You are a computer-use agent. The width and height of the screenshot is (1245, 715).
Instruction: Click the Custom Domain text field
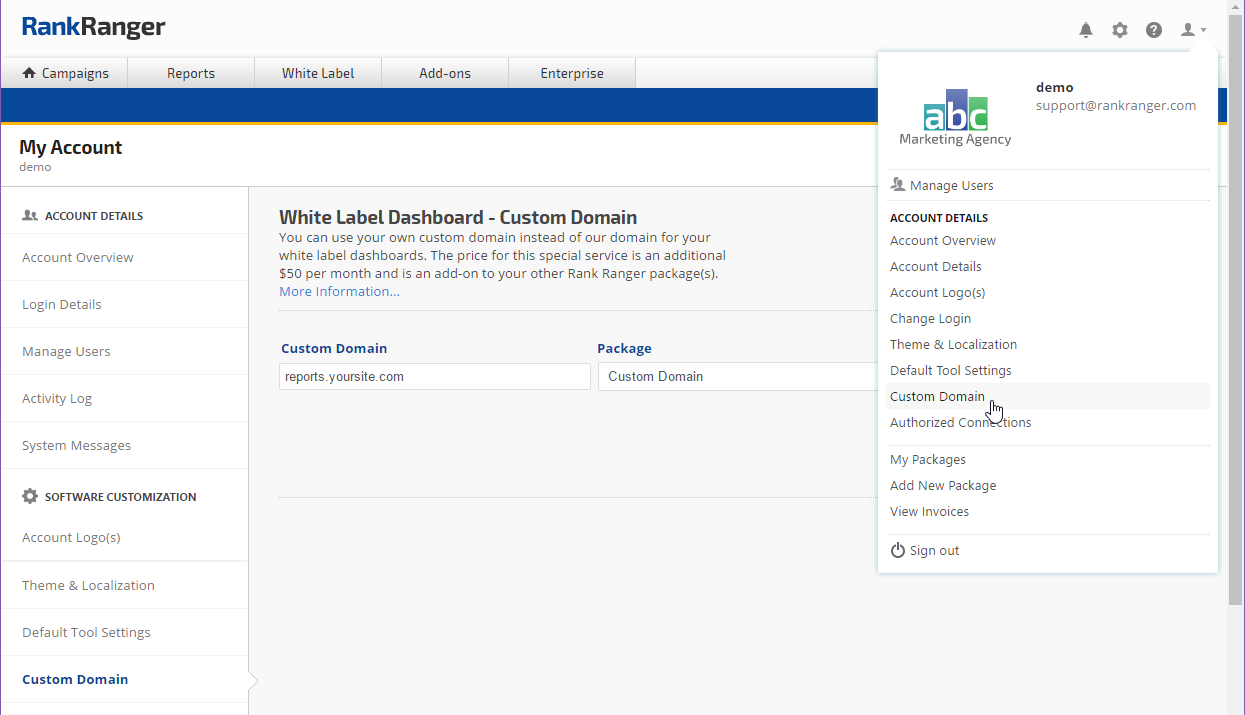[435, 377]
